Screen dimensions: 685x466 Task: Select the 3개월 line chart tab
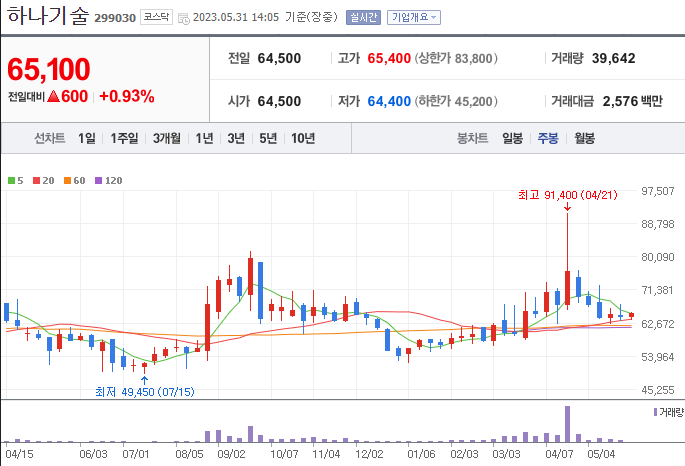coord(166,138)
